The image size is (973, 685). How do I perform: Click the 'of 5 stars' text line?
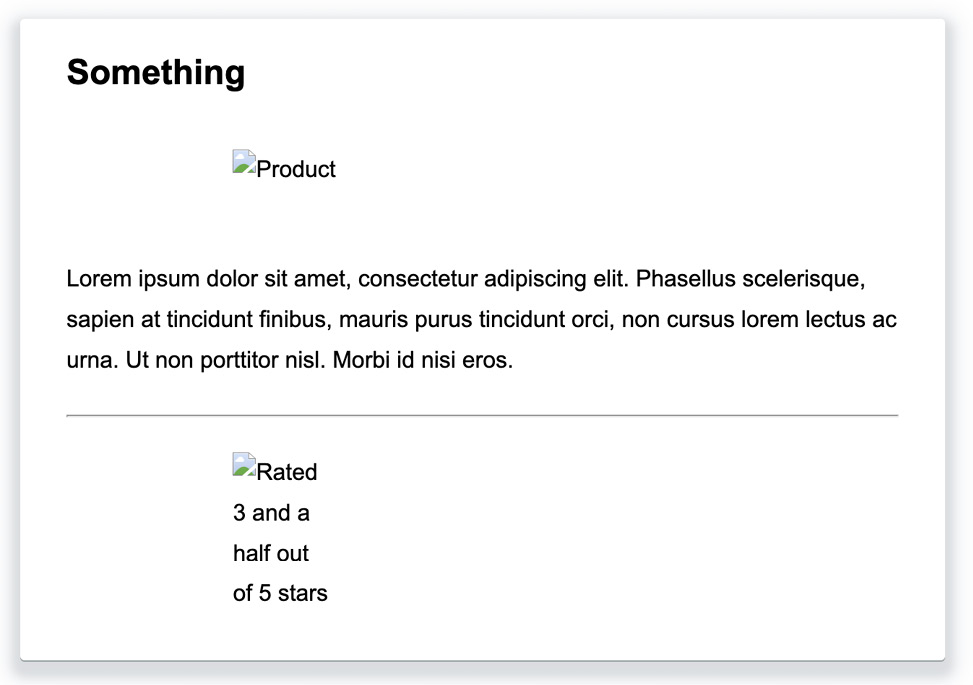(x=280, y=593)
